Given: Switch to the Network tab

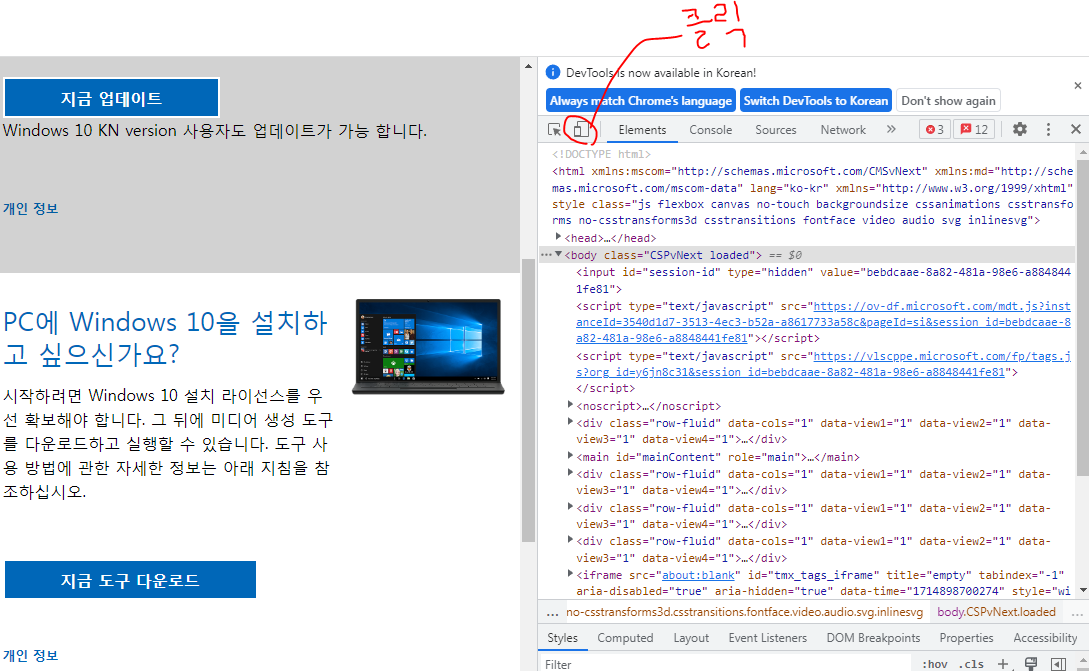Looking at the screenshot, I should (843, 130).
